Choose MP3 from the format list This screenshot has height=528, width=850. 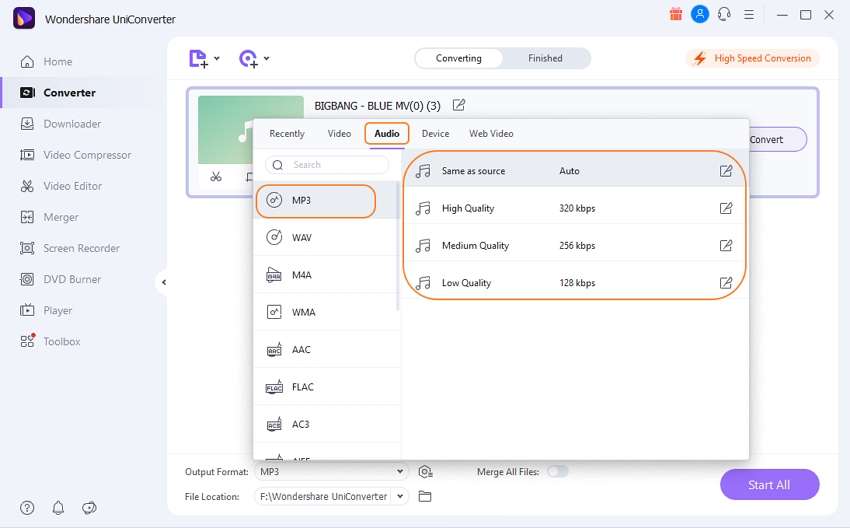325,201
